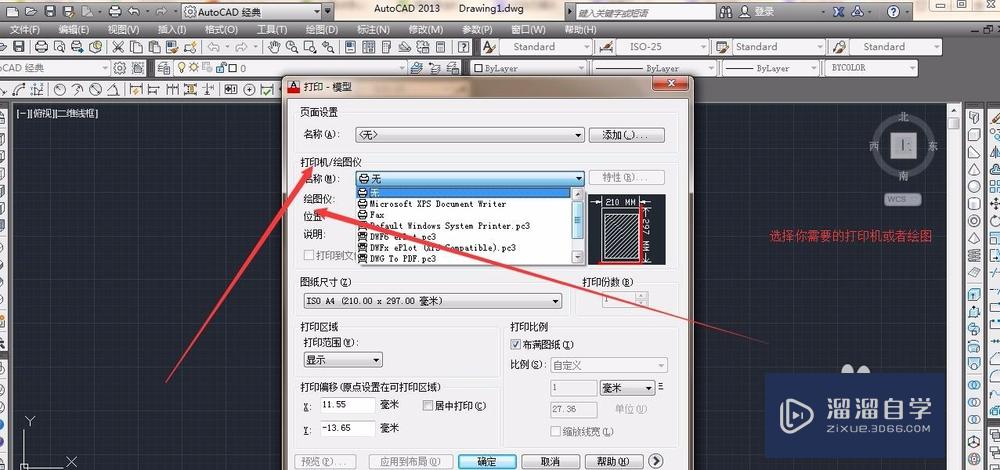This screenshot has height=470, width=1000.
Task: Click the search binoculars icon
Action: tap(726, 11)
